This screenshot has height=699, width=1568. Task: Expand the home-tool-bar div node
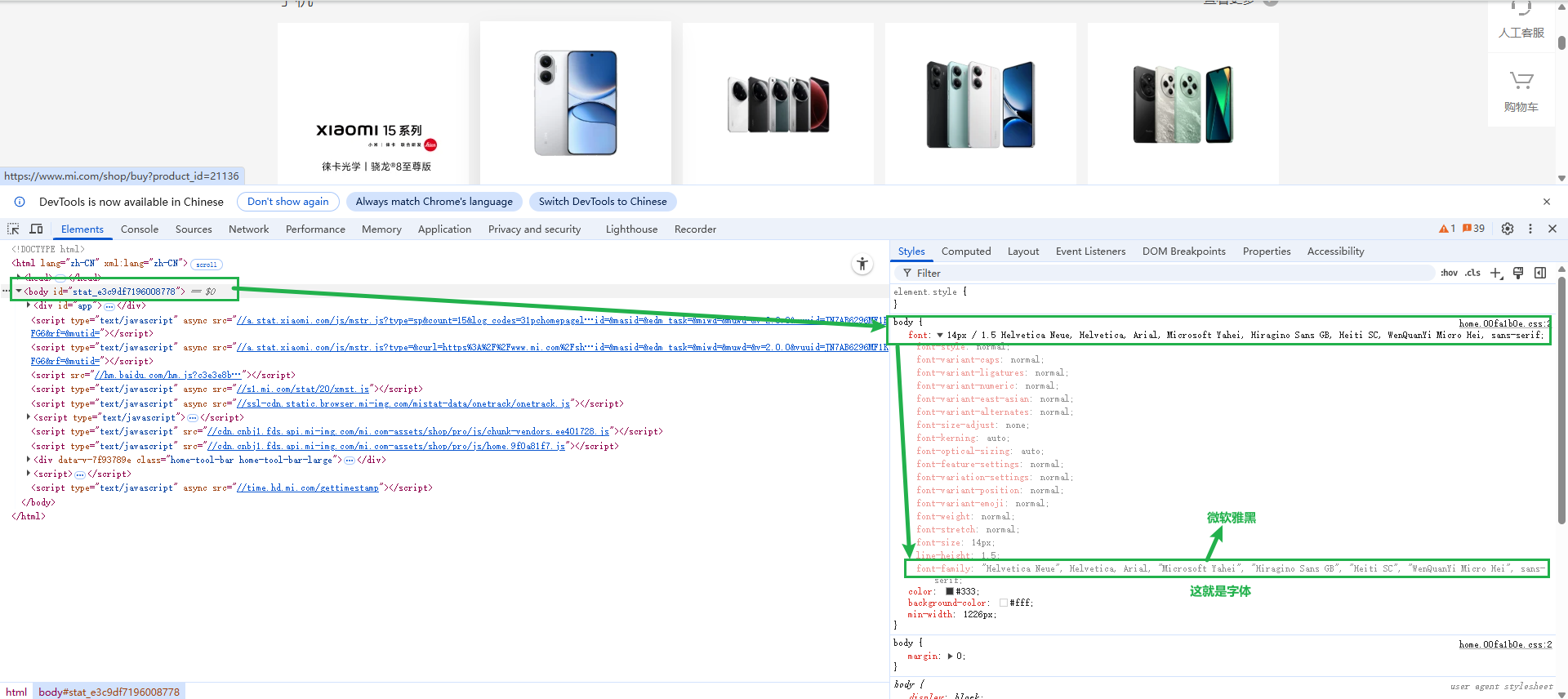point(29,460)
